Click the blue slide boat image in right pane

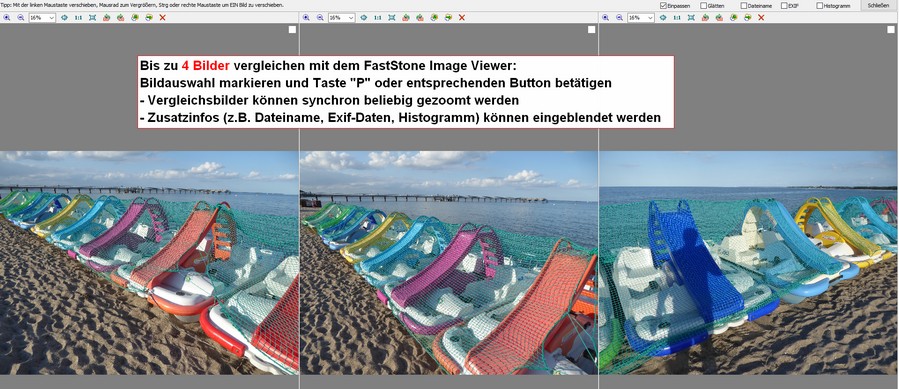(749, 263)
